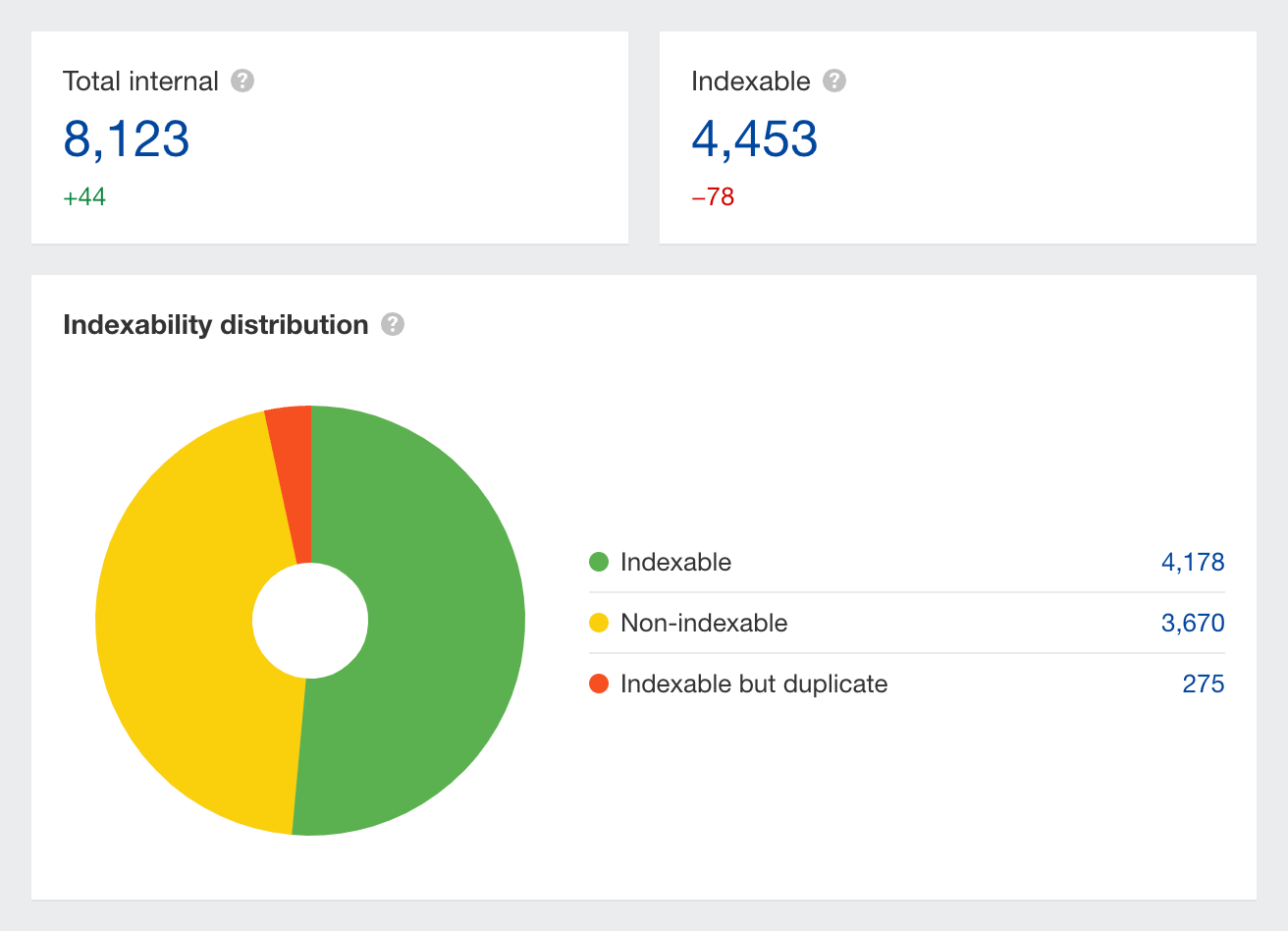
Task: Toggle the Indexable series in the legend
Action: (675, 562)
